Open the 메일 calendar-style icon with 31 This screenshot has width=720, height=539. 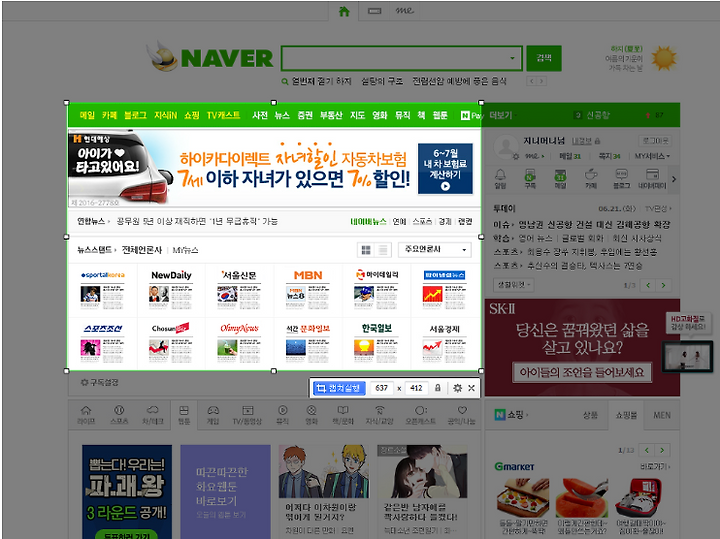point(560,179)
